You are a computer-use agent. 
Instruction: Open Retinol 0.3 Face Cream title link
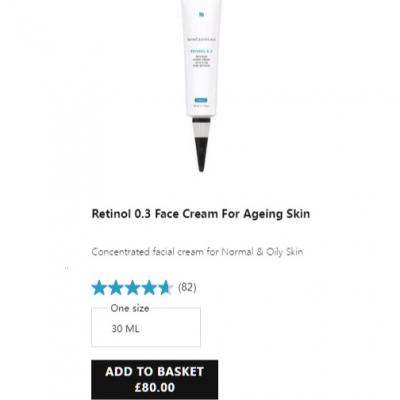pos(201,214)
